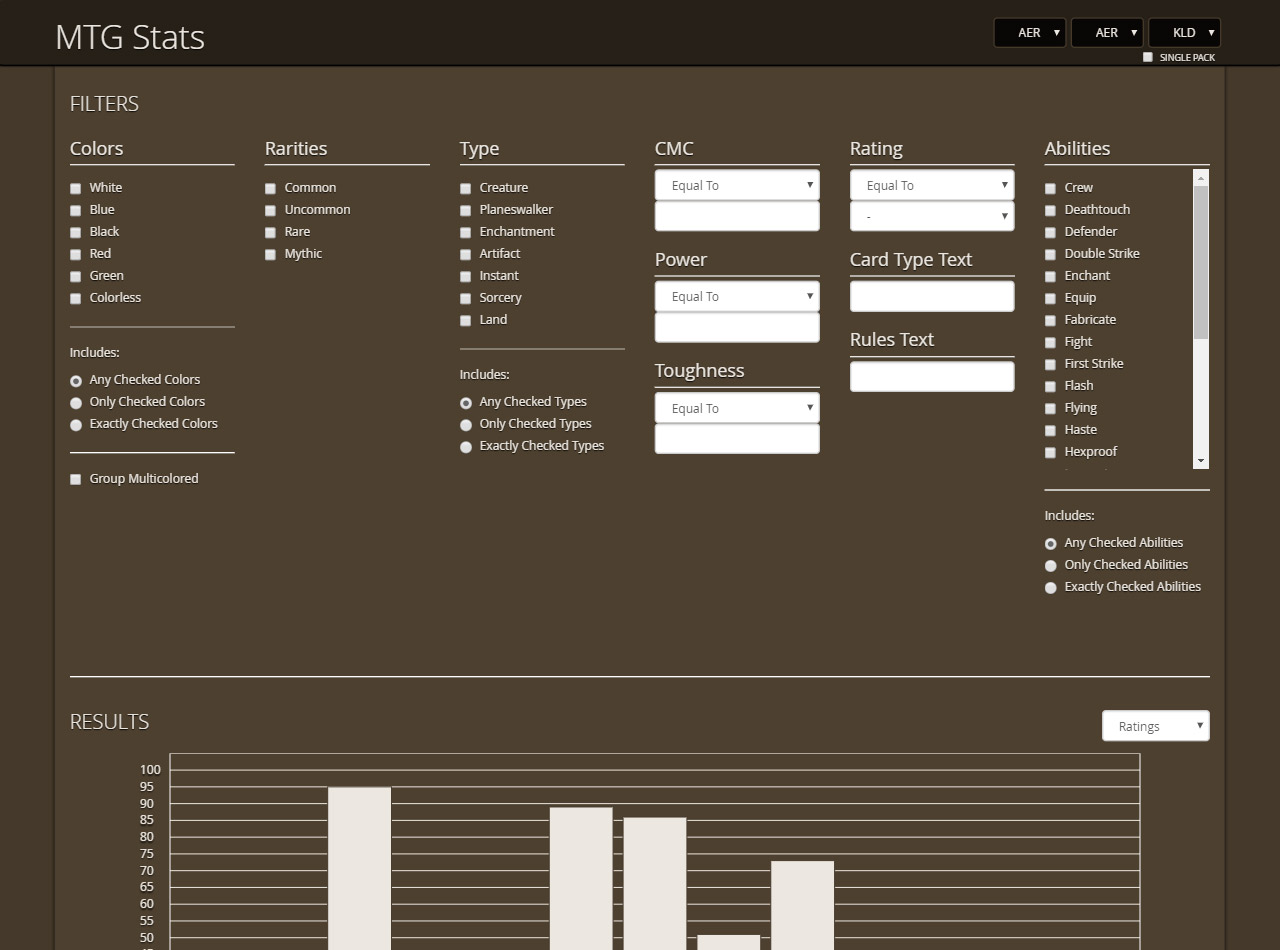
Task: Select Any Checked Colors option
Action: click(x=76, y=381)
